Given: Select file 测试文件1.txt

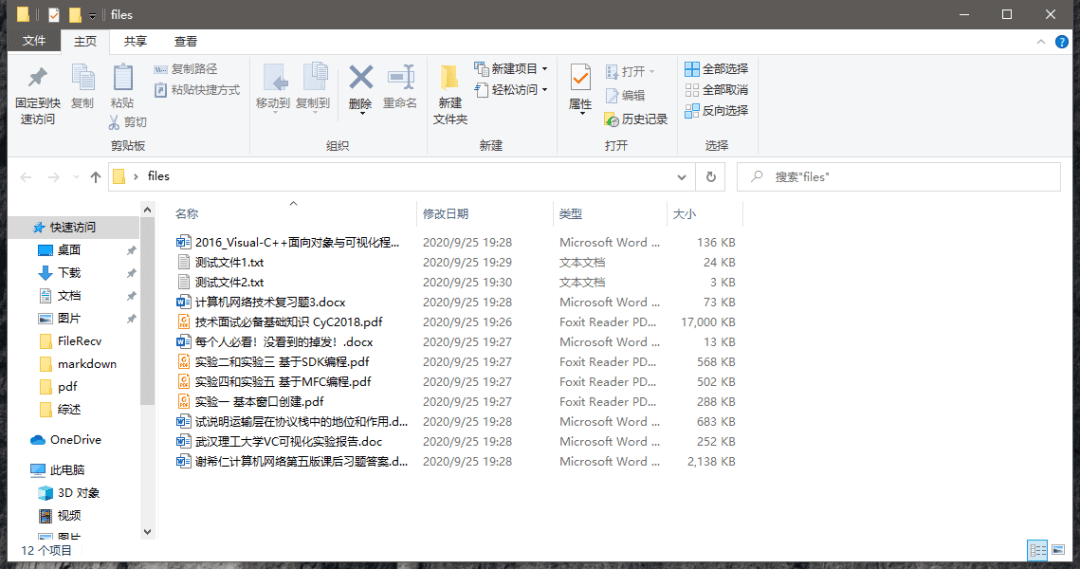Looking at the screenshot, I should pyautogui.click(x=229, y=262).
